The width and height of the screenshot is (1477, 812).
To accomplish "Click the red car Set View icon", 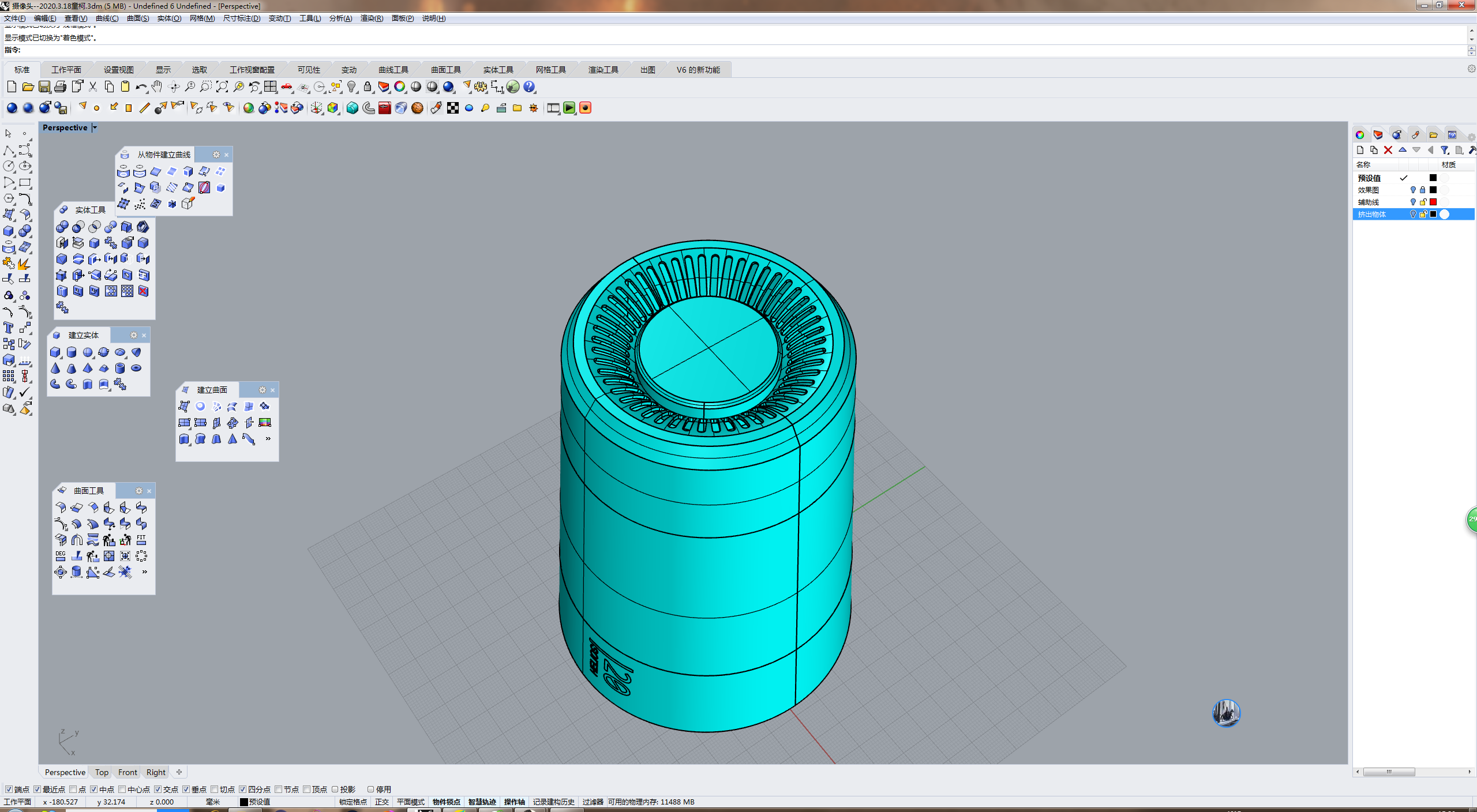I will [287, 87].
